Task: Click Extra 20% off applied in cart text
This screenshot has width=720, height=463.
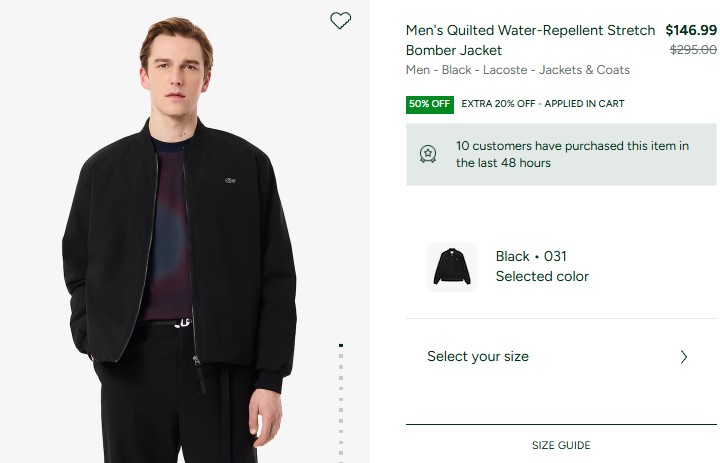Action: [x=543, y=104]
